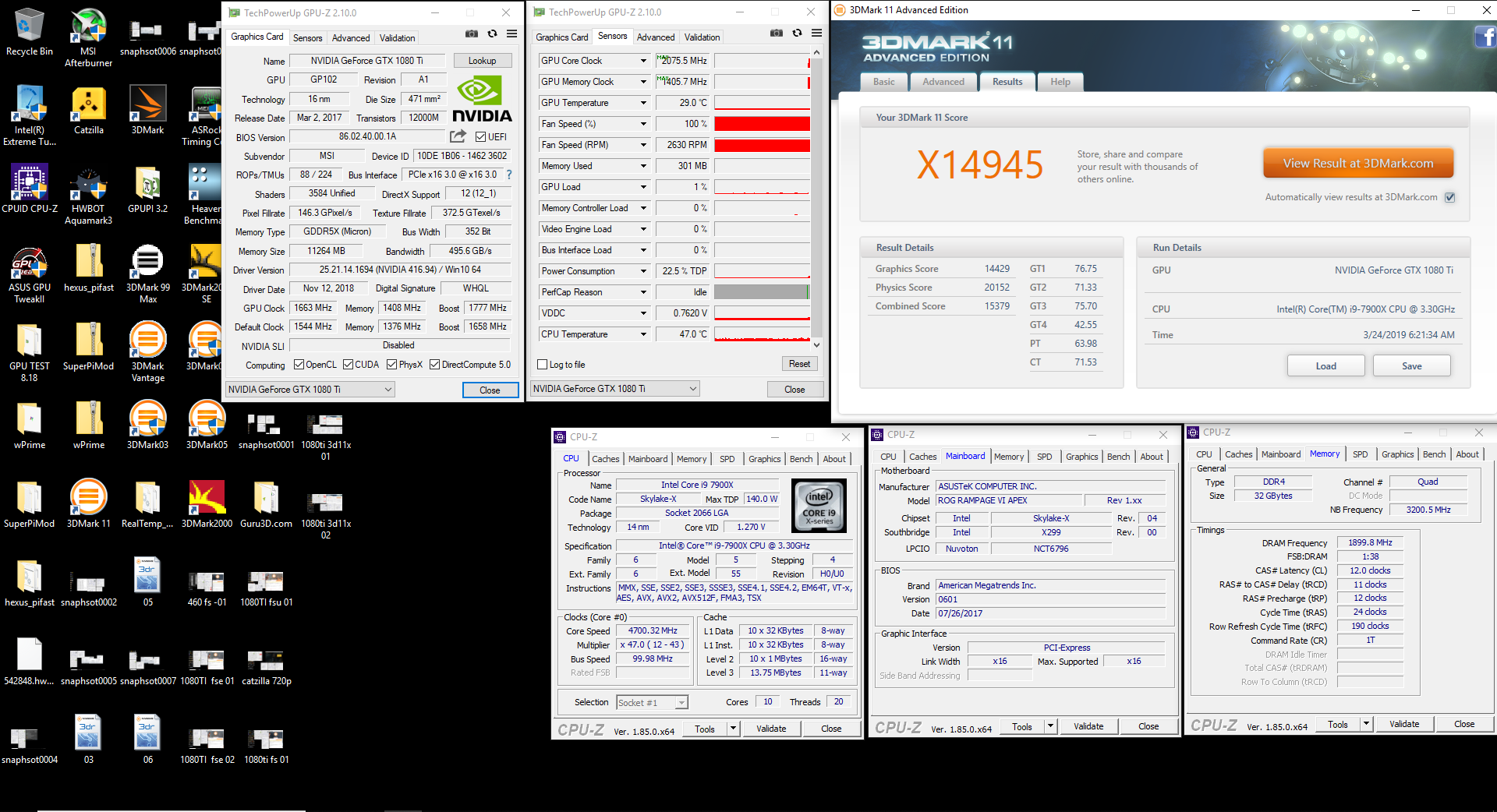
Task: Click the CPU Temperature sensor graph
Action: [762, 334]
